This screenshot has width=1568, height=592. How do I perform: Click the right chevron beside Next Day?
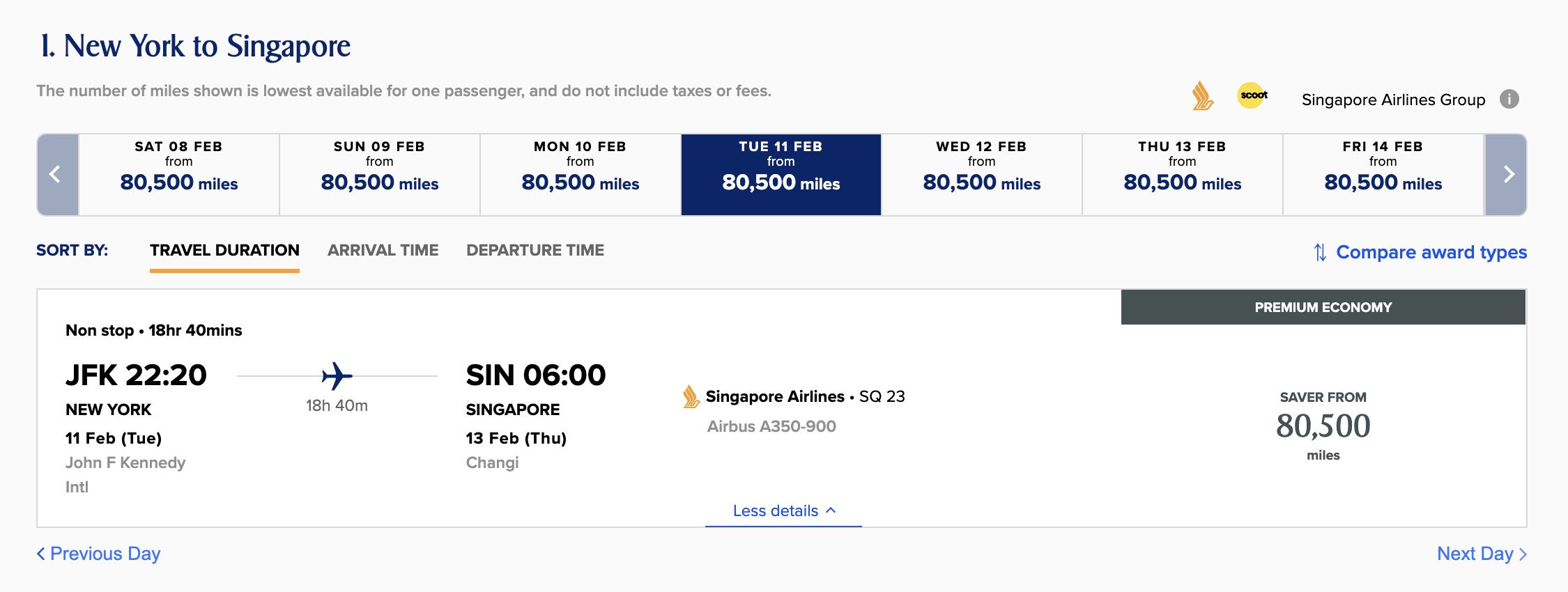click(1523, 554)
